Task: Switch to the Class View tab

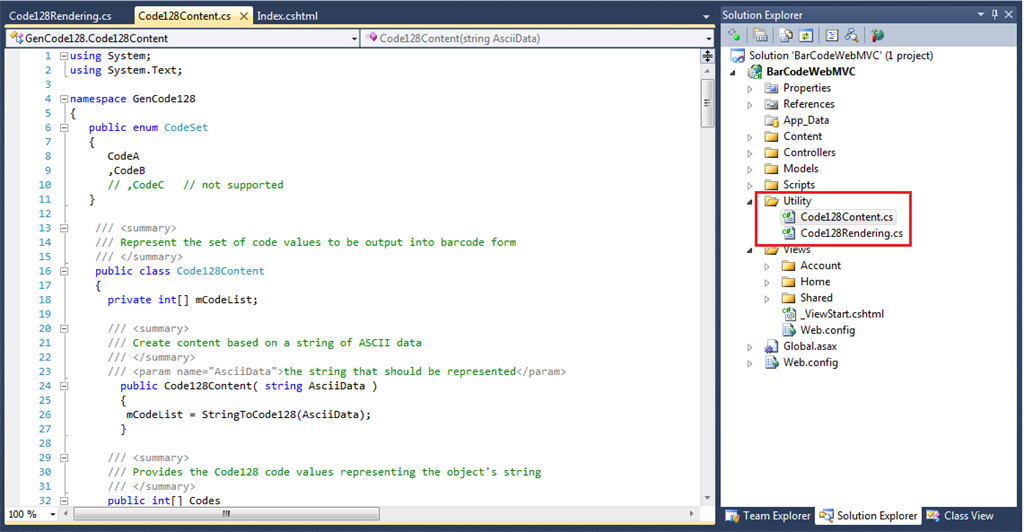Action: click(x=960, y=516)
